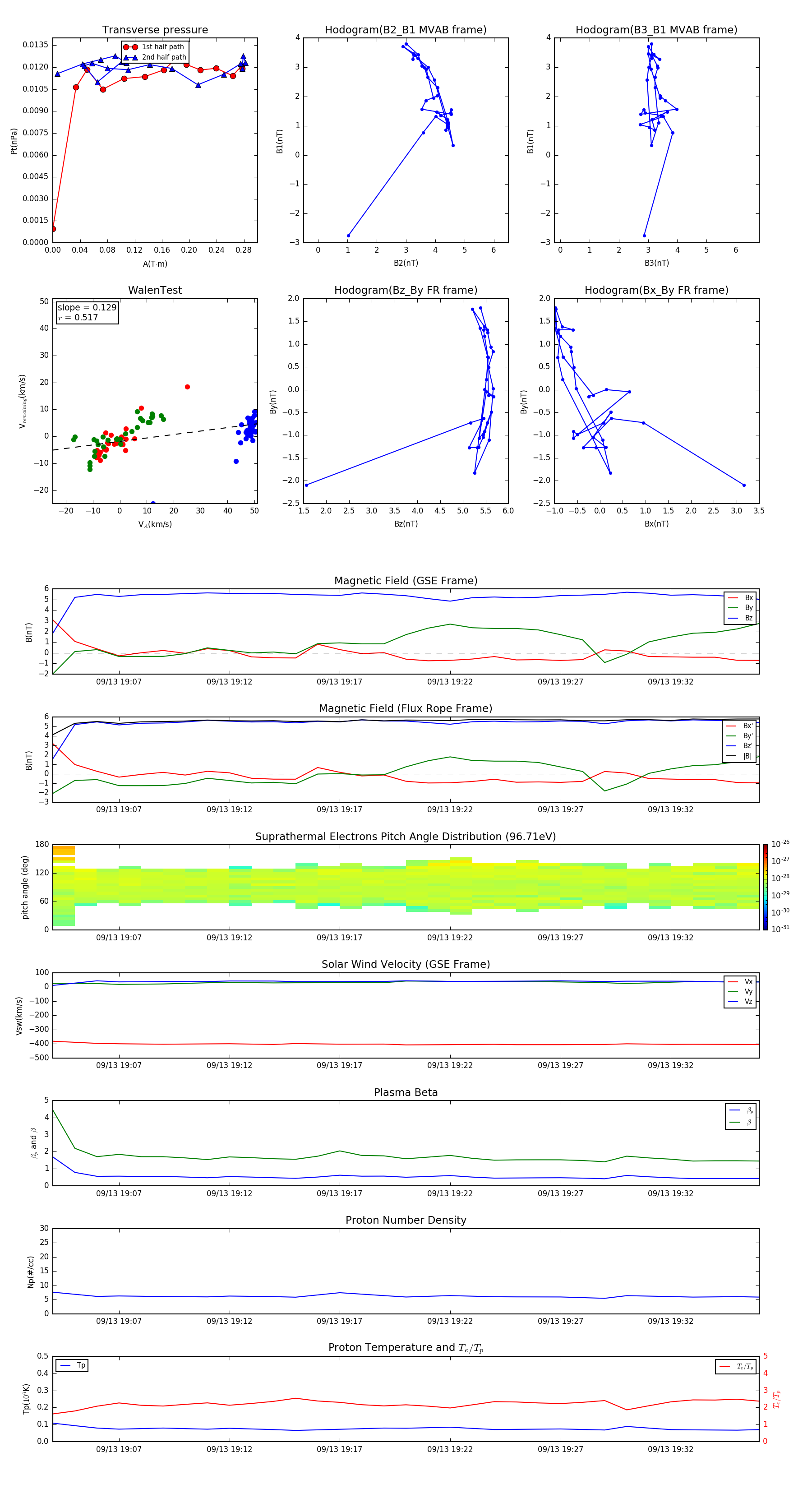Click the pitch angle distribution colorbar
The image size is (812, 1489).
(765, 887)
